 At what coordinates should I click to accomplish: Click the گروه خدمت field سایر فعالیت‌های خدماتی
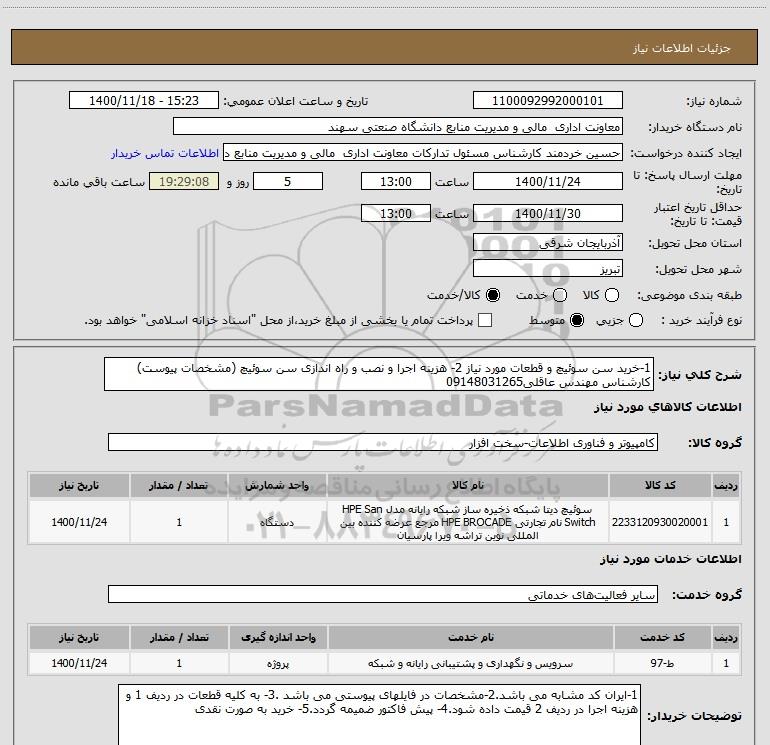coord(383,594)
